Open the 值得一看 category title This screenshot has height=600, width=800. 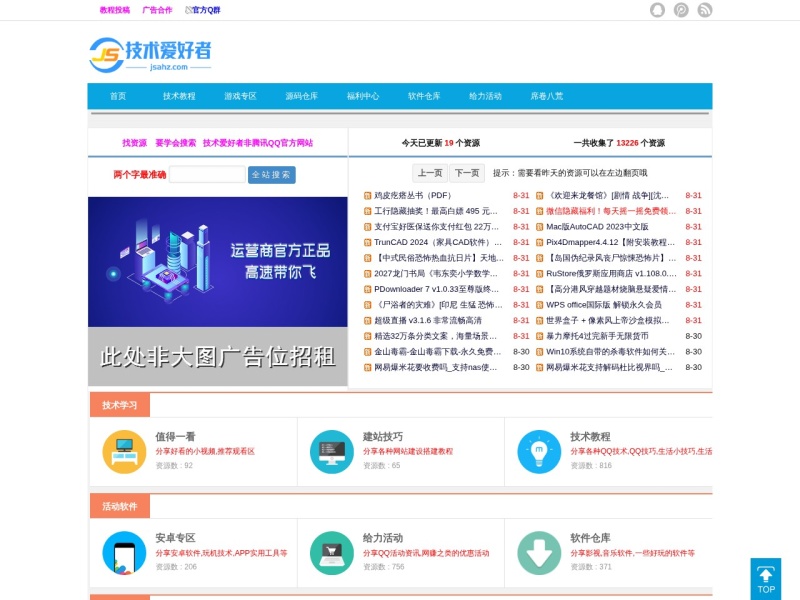point(176,437)
